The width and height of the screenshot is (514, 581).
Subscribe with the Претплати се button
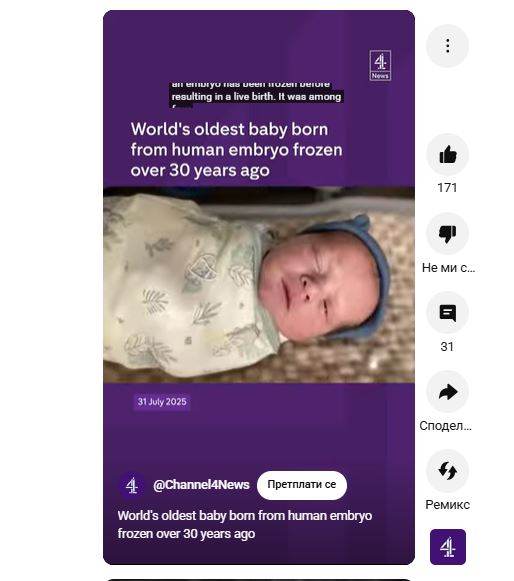[302, 485]
